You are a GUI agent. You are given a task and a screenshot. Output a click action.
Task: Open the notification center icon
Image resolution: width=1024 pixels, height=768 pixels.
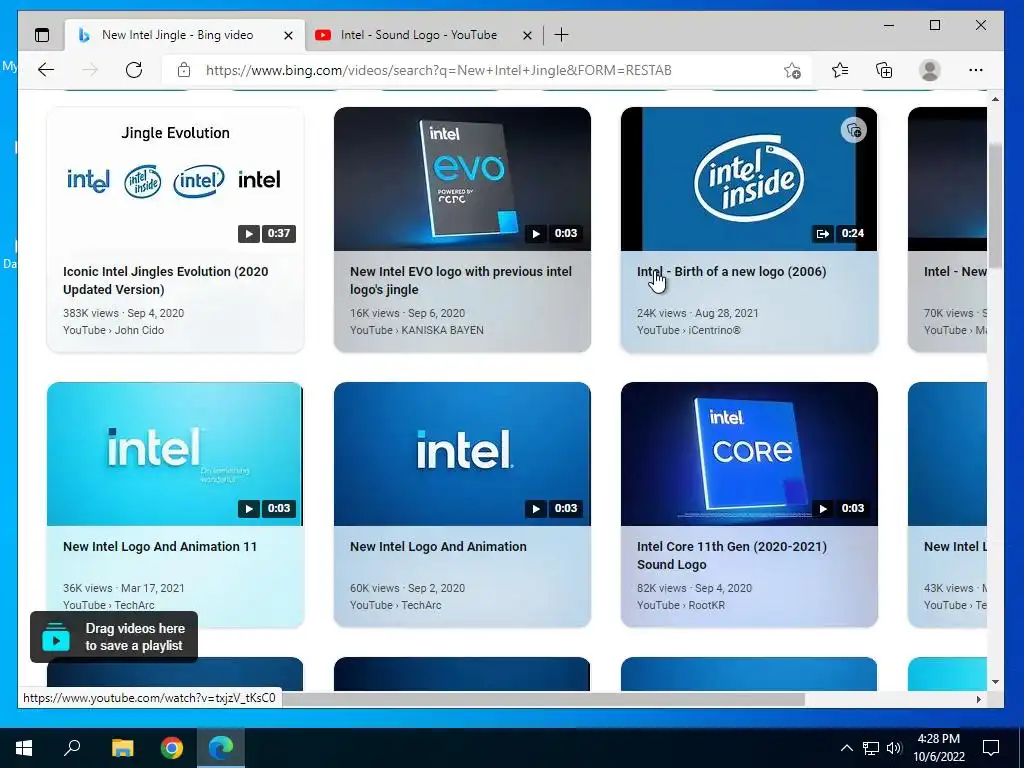991,748
